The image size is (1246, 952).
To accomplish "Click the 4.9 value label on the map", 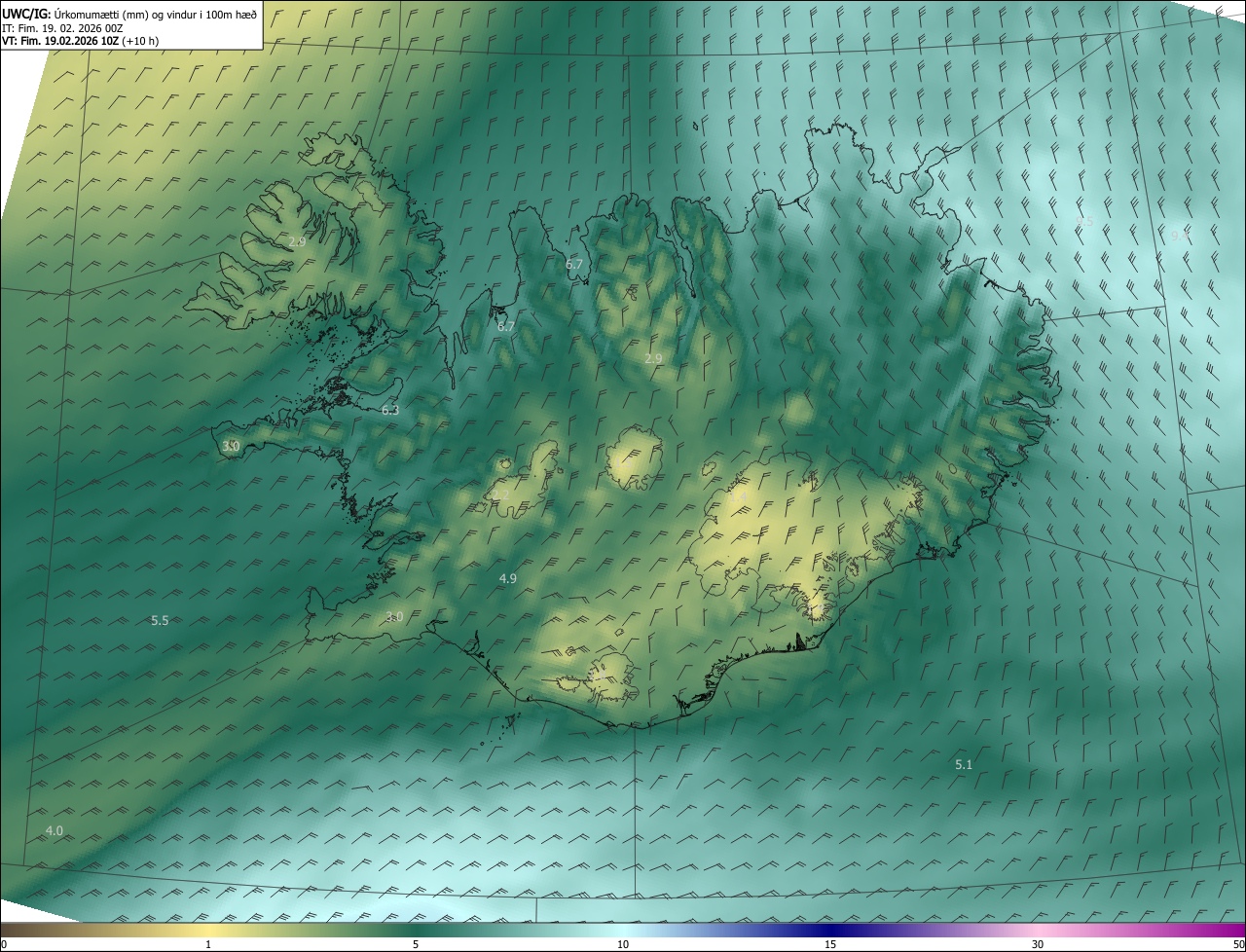I will click(507, 578).
